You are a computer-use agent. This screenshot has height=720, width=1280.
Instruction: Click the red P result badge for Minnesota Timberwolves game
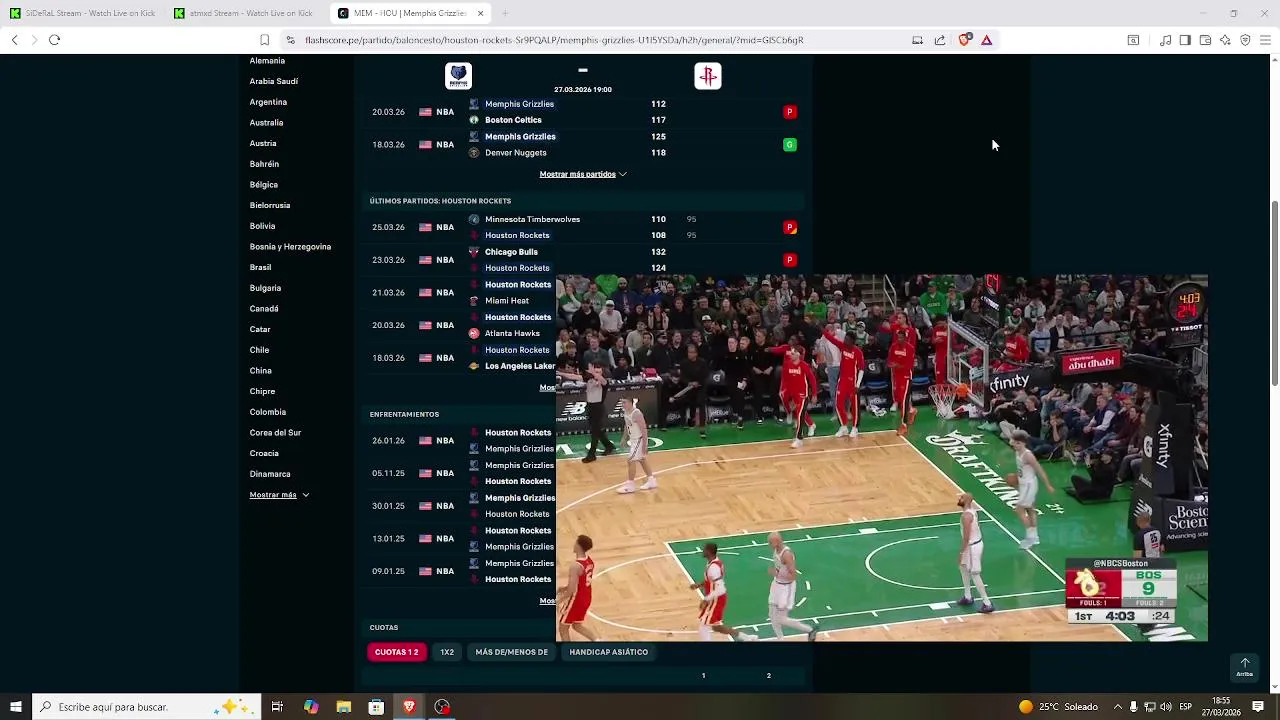point(789,227)
